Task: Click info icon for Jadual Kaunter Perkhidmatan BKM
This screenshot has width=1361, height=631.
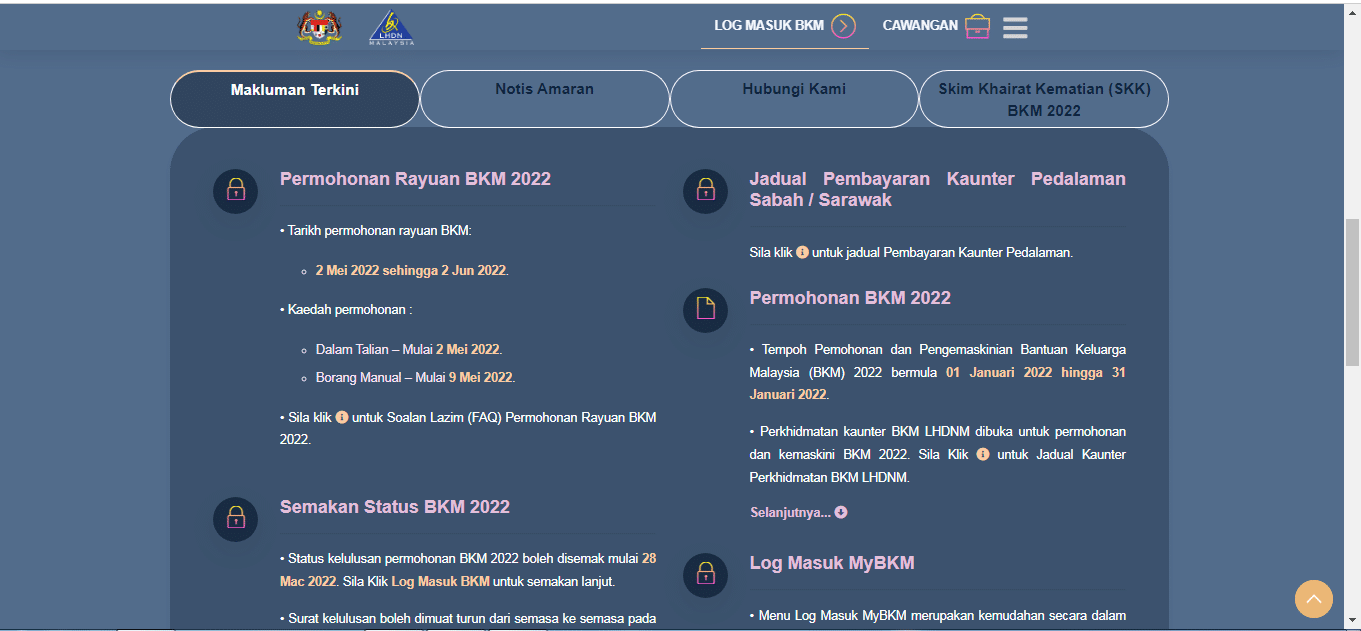Action: (x=983, y=454)
